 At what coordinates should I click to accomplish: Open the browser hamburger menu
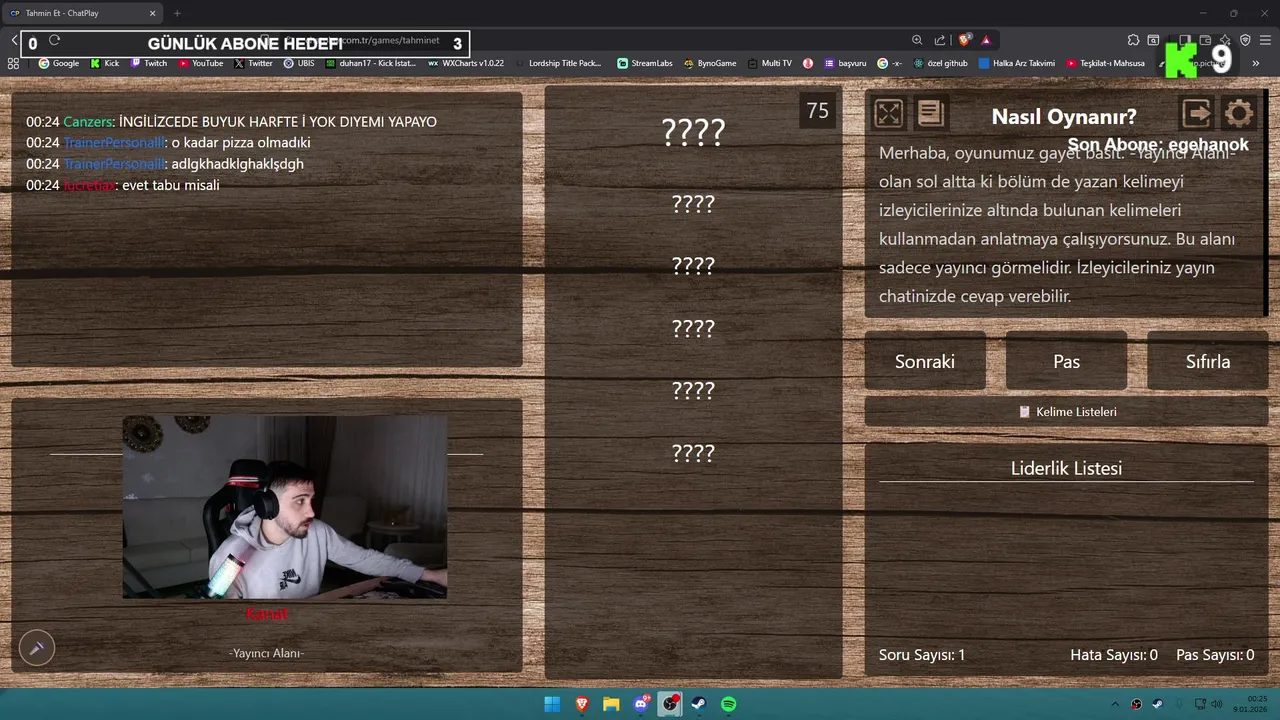click(x=1265, y=40)
